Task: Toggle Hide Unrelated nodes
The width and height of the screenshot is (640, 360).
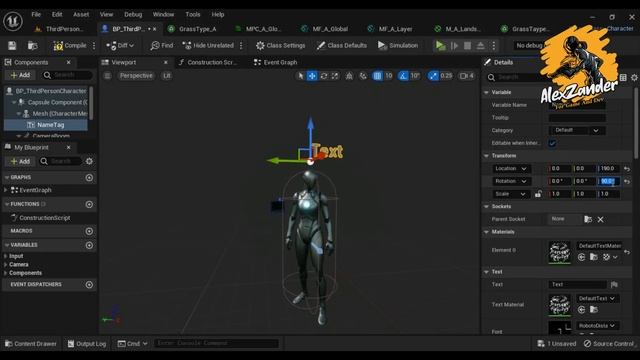Action: (208, 45)
